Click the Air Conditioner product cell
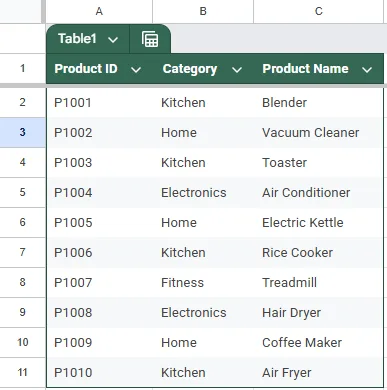Screen dimensions: 387x390 click(x=319, y=192)
